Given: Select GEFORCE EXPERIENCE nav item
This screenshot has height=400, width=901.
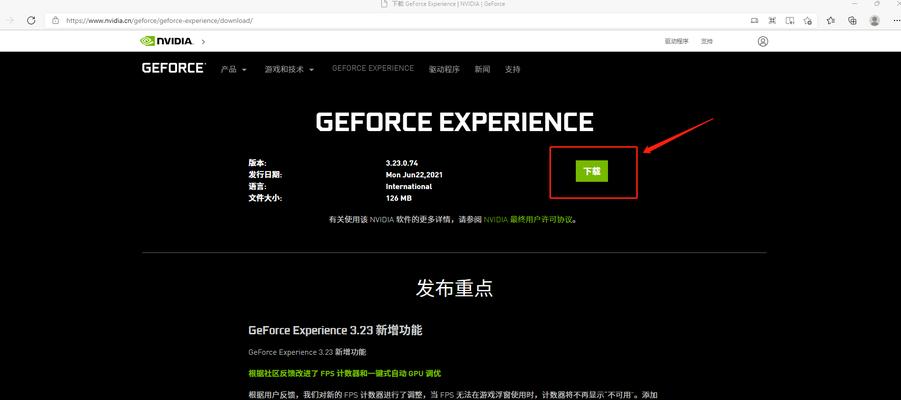Looking at the screenshot, I should coord(373,68).
